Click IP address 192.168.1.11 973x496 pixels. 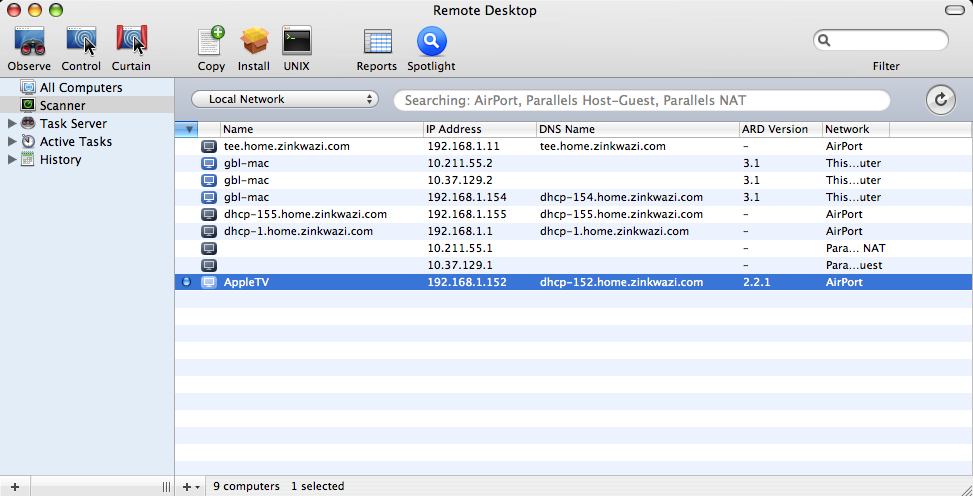tap(464, 147)
